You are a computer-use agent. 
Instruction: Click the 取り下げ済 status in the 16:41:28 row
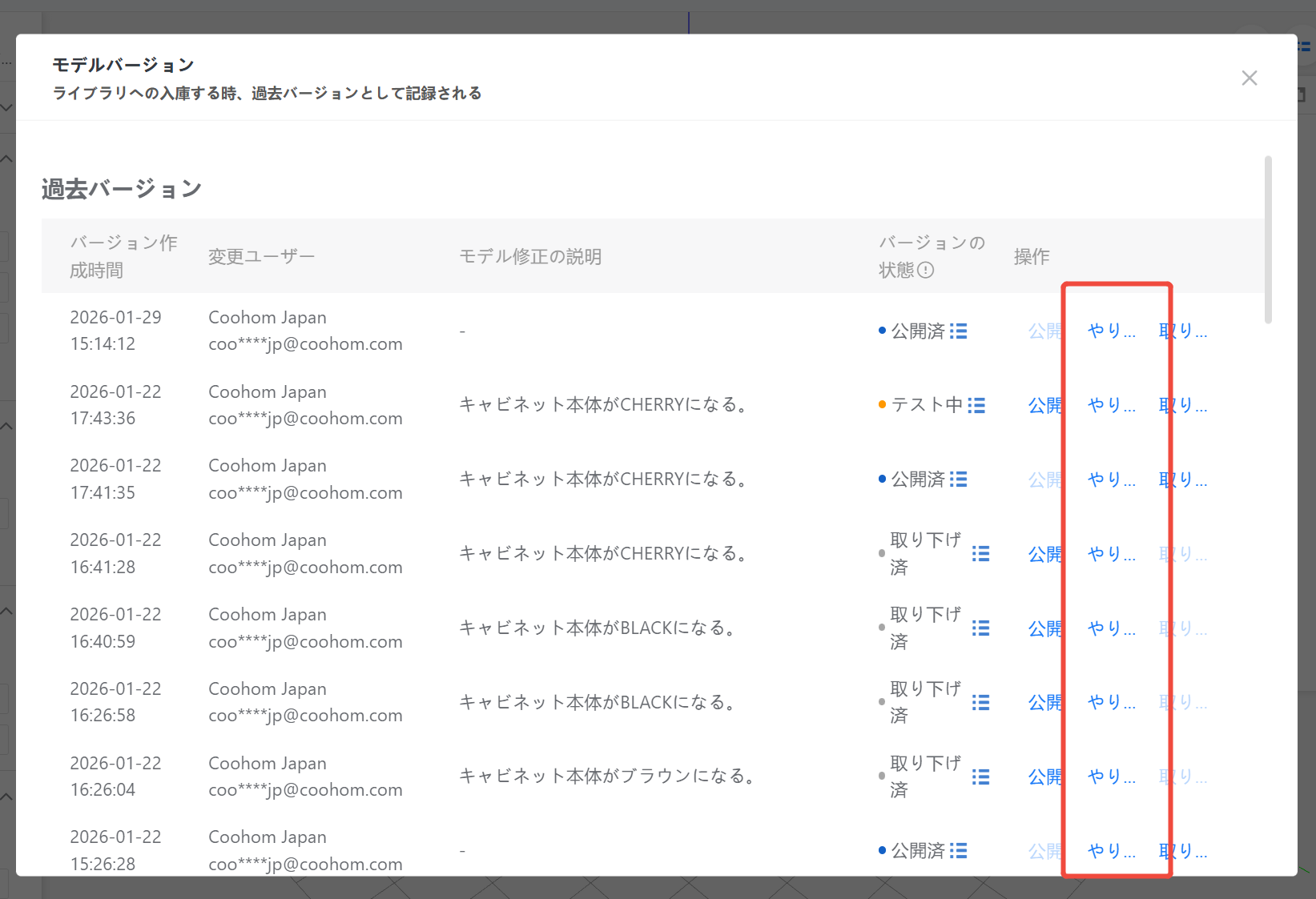tap(926, 554)
